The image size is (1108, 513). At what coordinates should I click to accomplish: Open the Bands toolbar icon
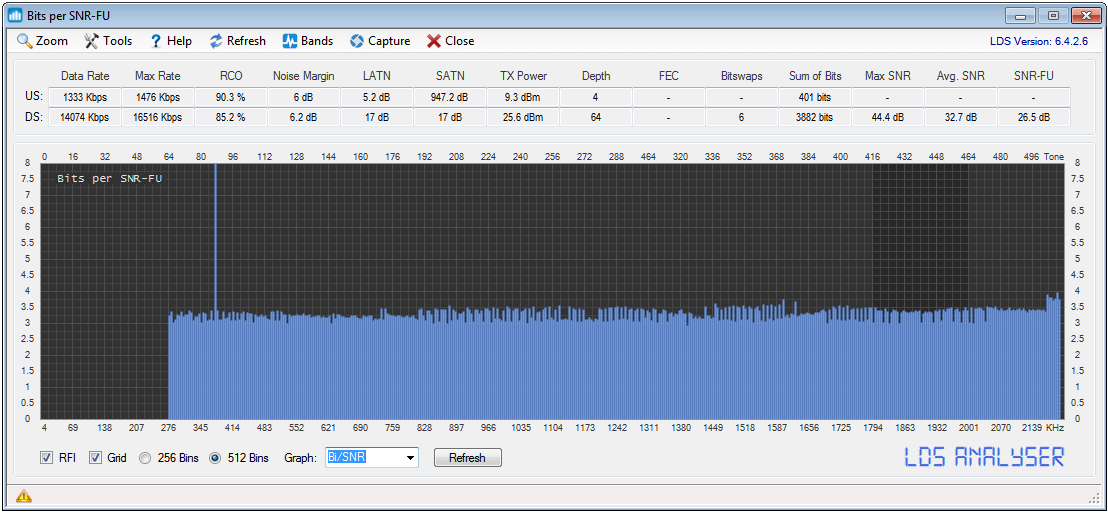pyautogui.click(x=290, y=41)
